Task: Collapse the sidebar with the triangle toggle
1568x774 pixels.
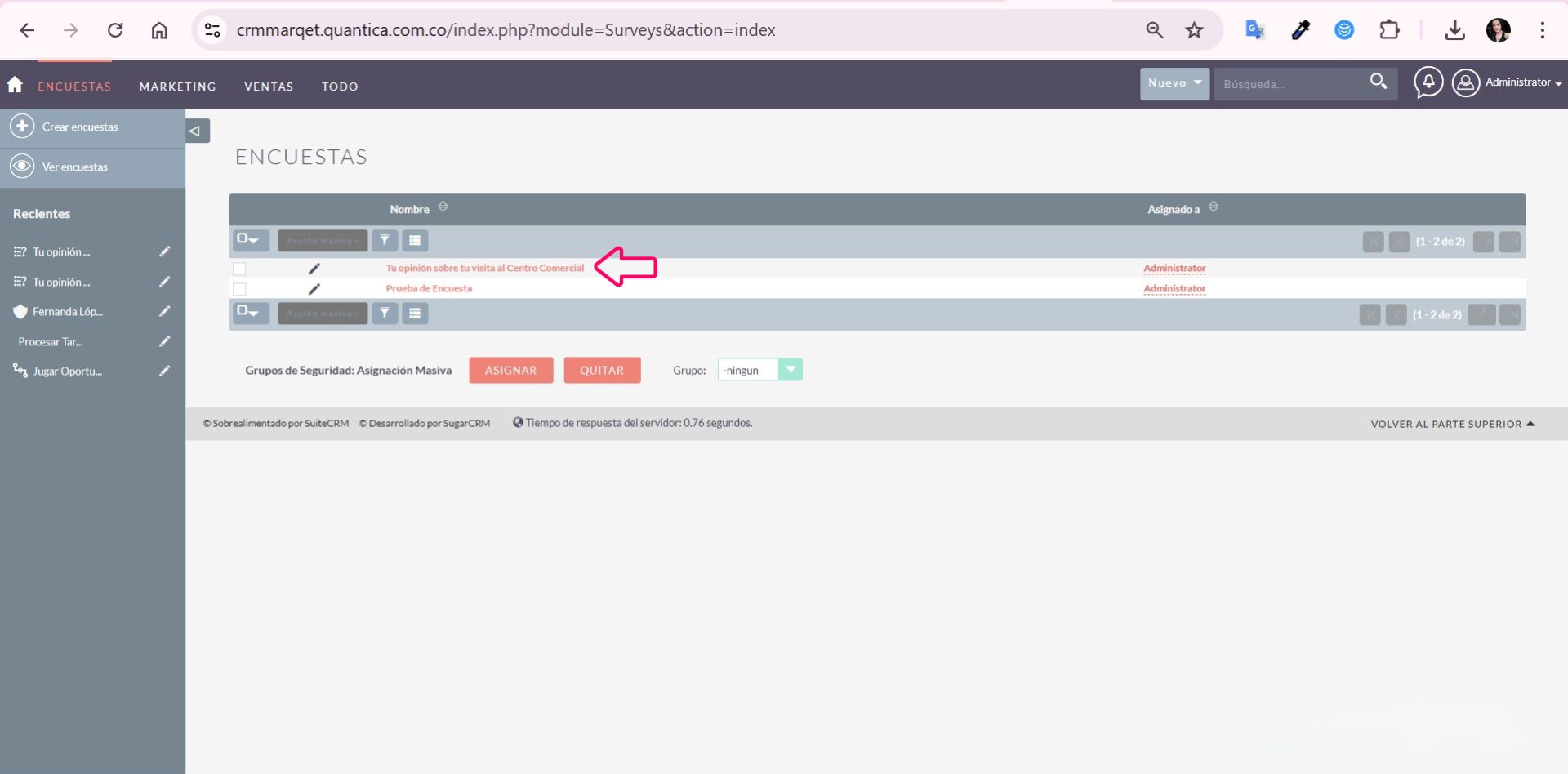Action: [x=196, y=131]
